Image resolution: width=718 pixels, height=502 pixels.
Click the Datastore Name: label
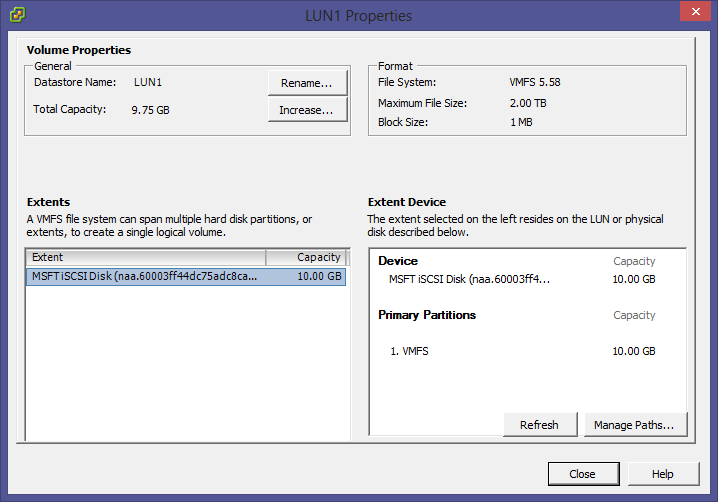[75, 82]
